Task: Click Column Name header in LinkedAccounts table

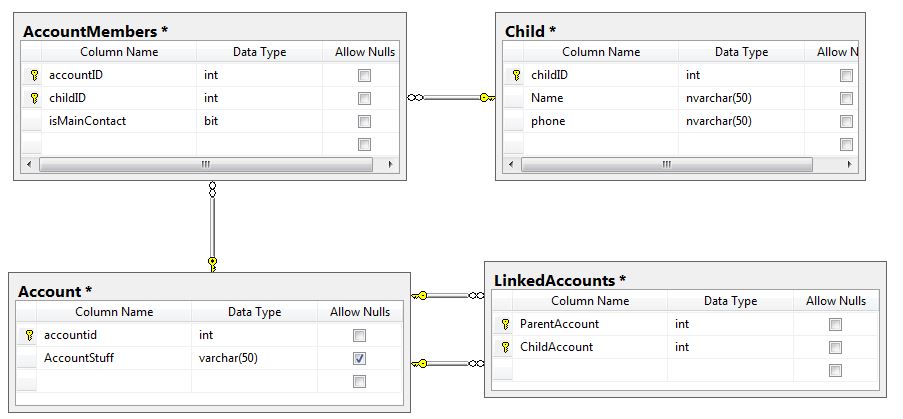Action: (x=590, y=301)
